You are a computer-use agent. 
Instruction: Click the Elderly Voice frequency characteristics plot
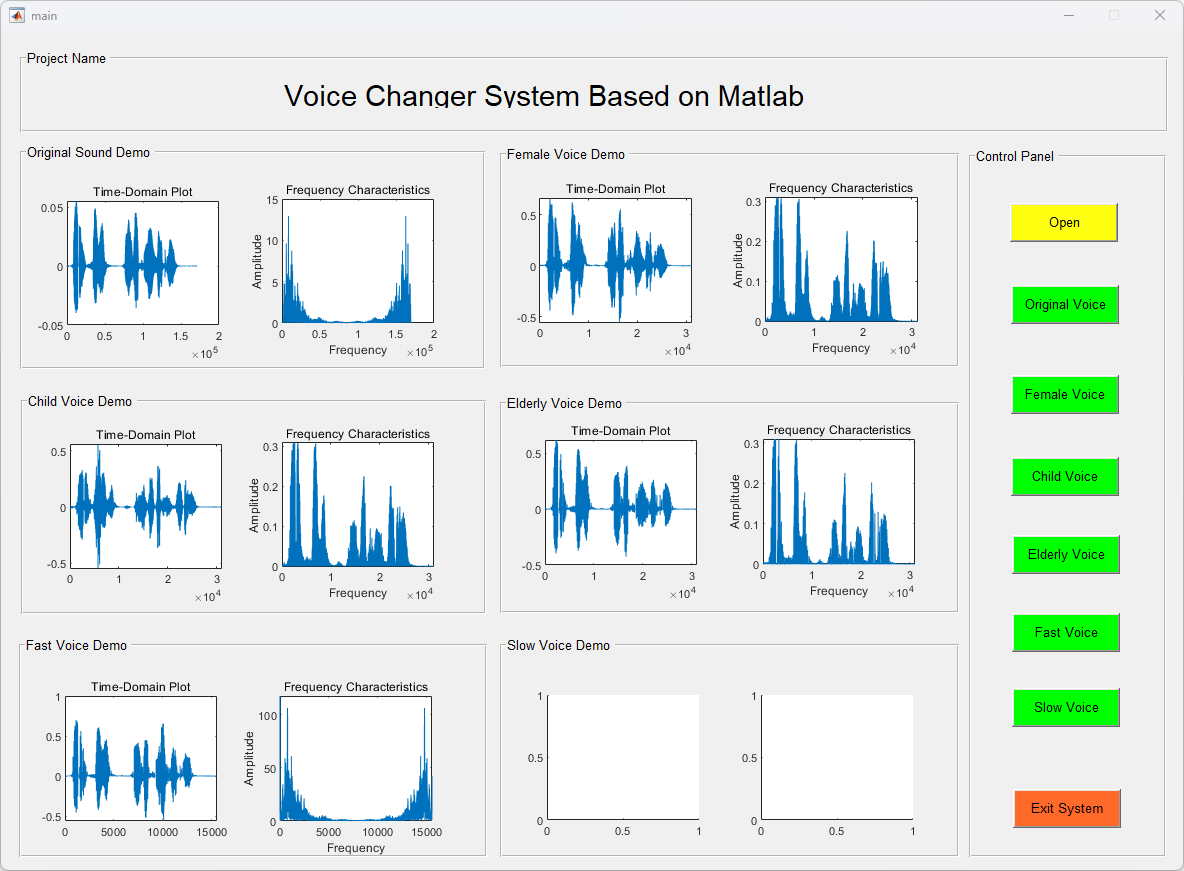(839, 502)
